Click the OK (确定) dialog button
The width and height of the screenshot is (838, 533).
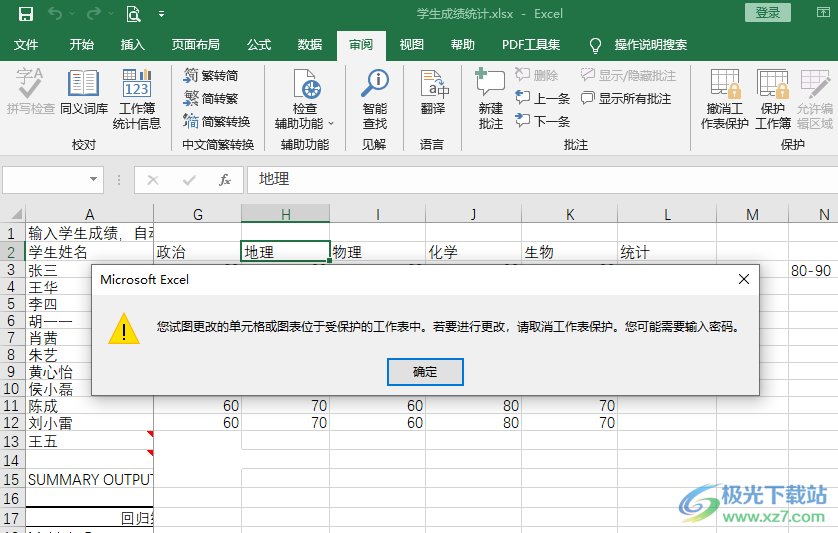pyautogui.click(x=425, y=371)
